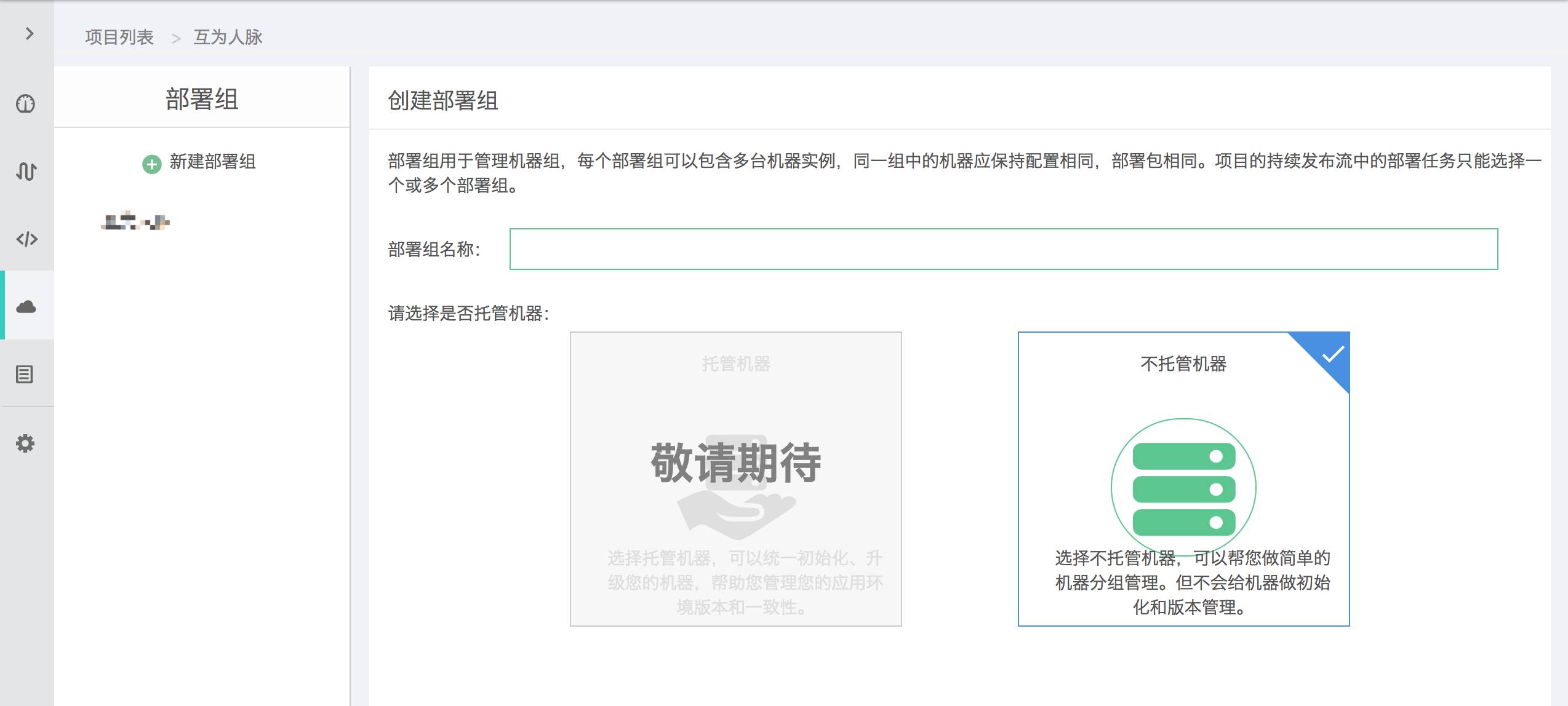
Task: Open the code icon in sidebar
Action: tap(26, 239)
